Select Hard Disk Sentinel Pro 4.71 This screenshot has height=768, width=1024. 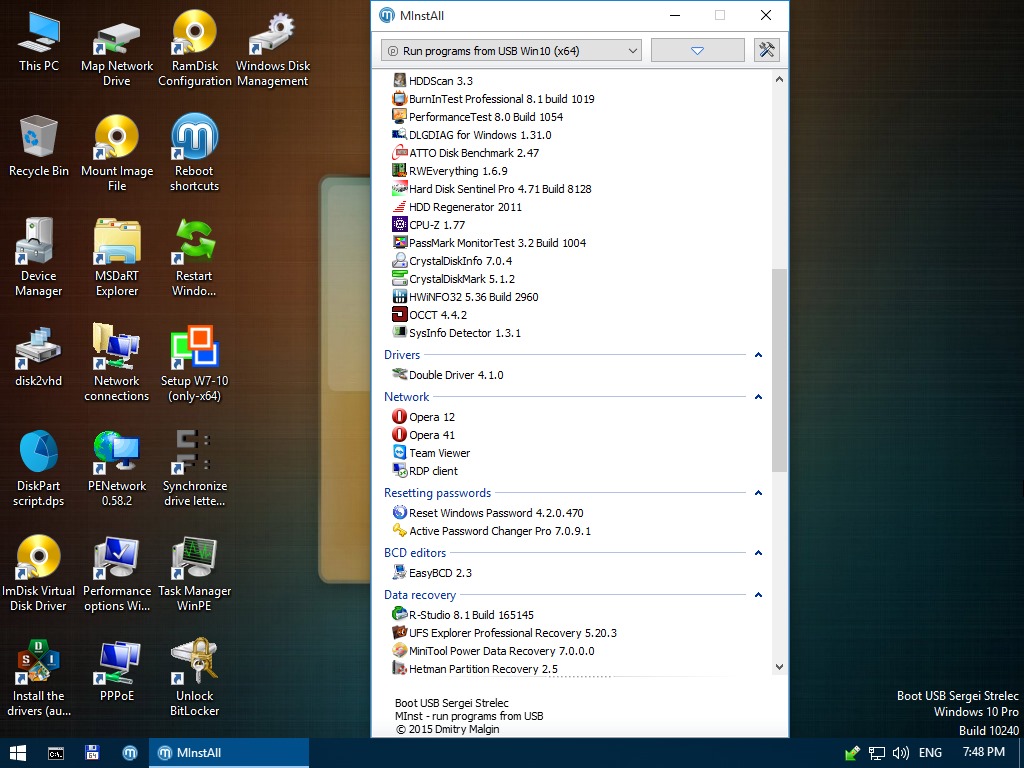click(x=492, y=189)
